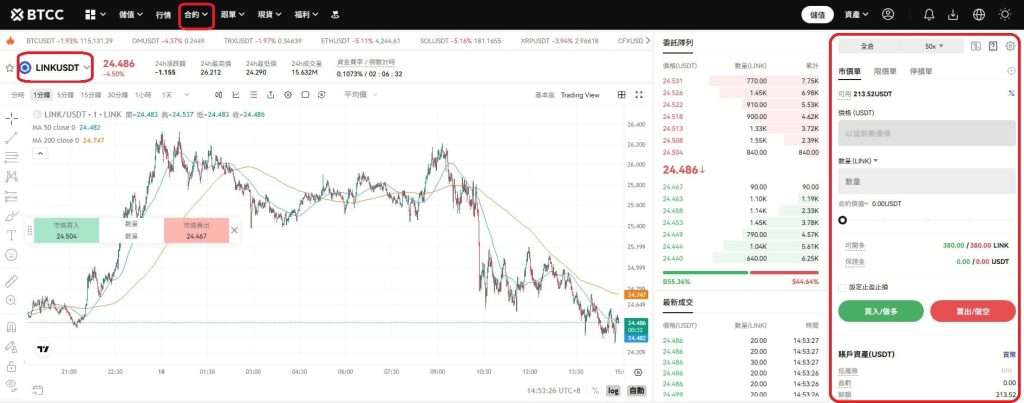
Task: Click the white 儲值 deposit button
Action: (818, 14)
